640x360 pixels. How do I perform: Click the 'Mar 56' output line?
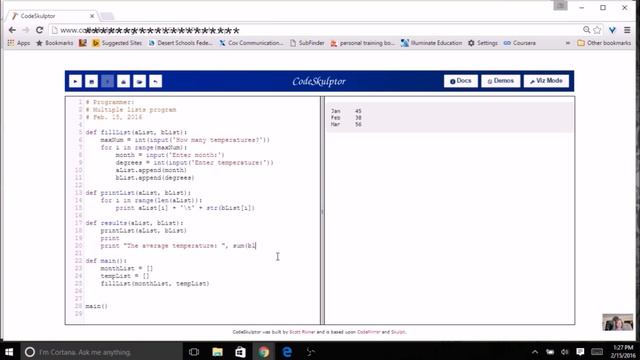click(x=346, y=124)
